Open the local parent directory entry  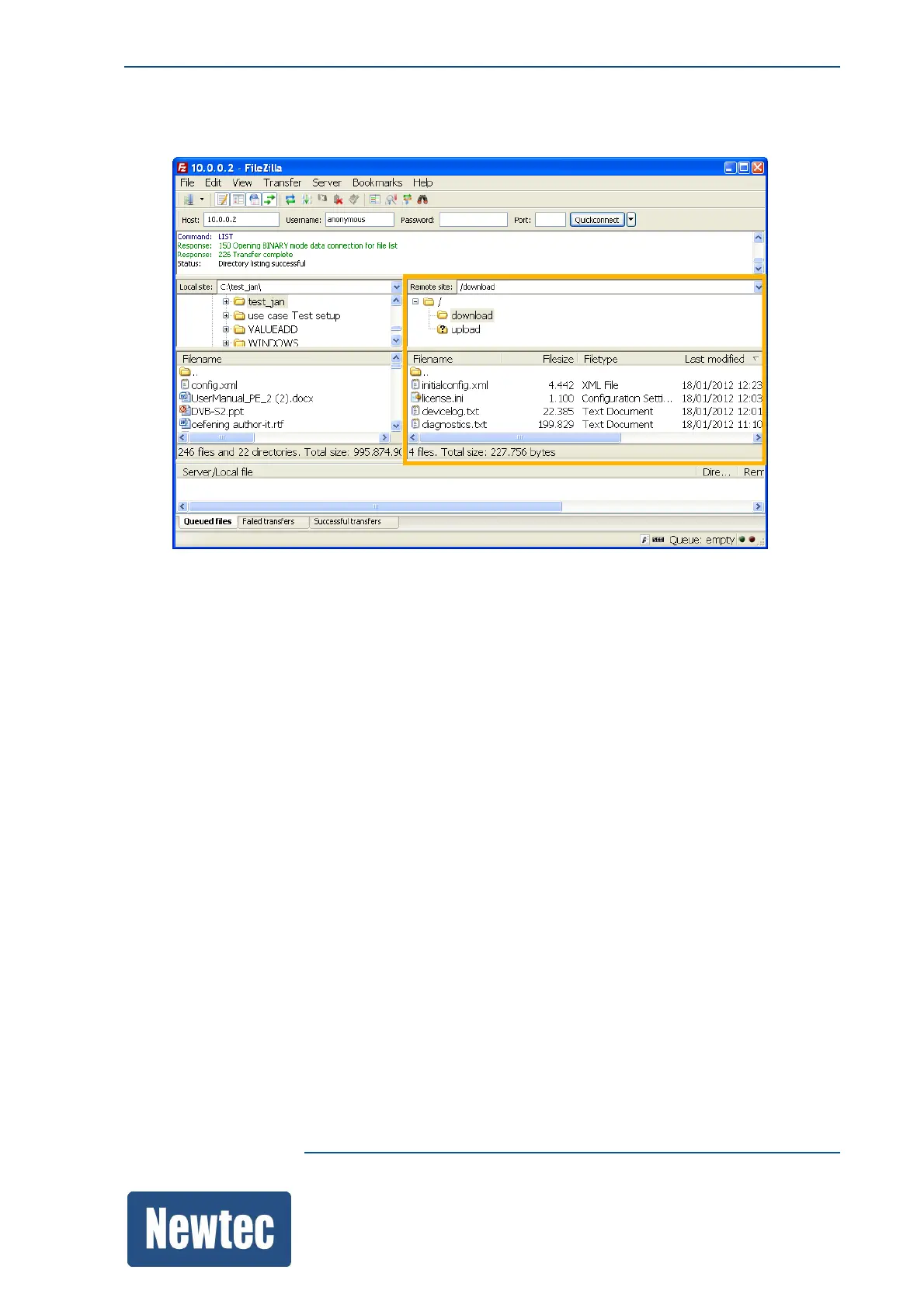(x=189, y=372)
